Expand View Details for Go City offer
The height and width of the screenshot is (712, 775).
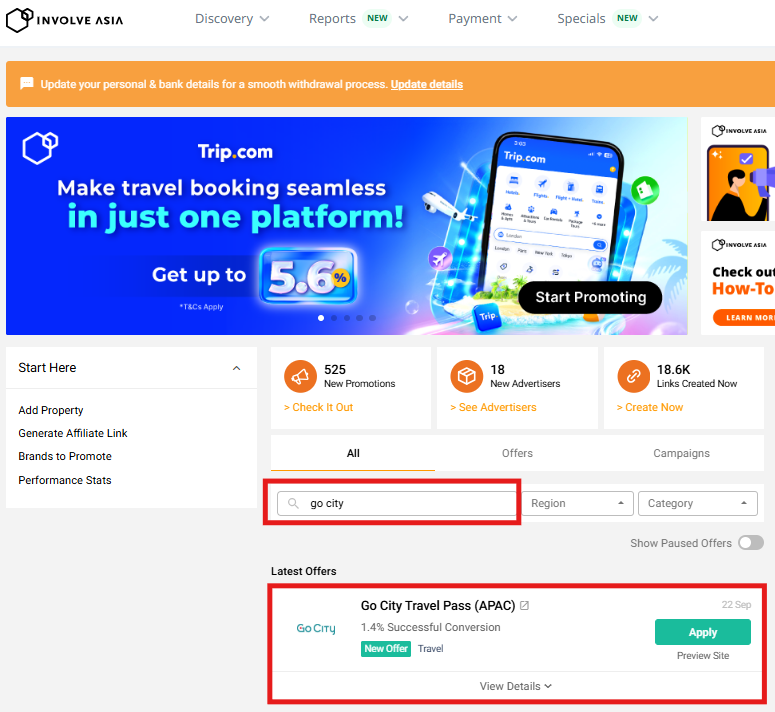point(515,686)
